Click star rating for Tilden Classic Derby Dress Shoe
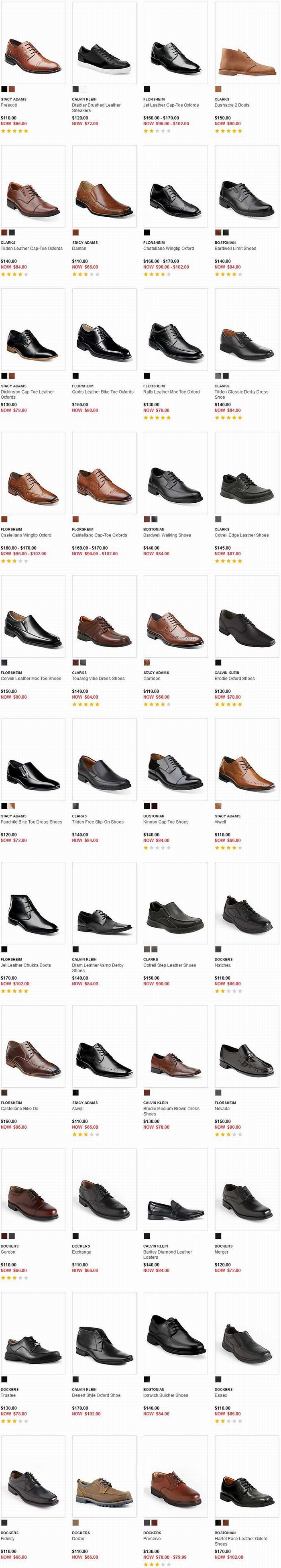This screenshot has height=1568, width=281. [228, 418]
